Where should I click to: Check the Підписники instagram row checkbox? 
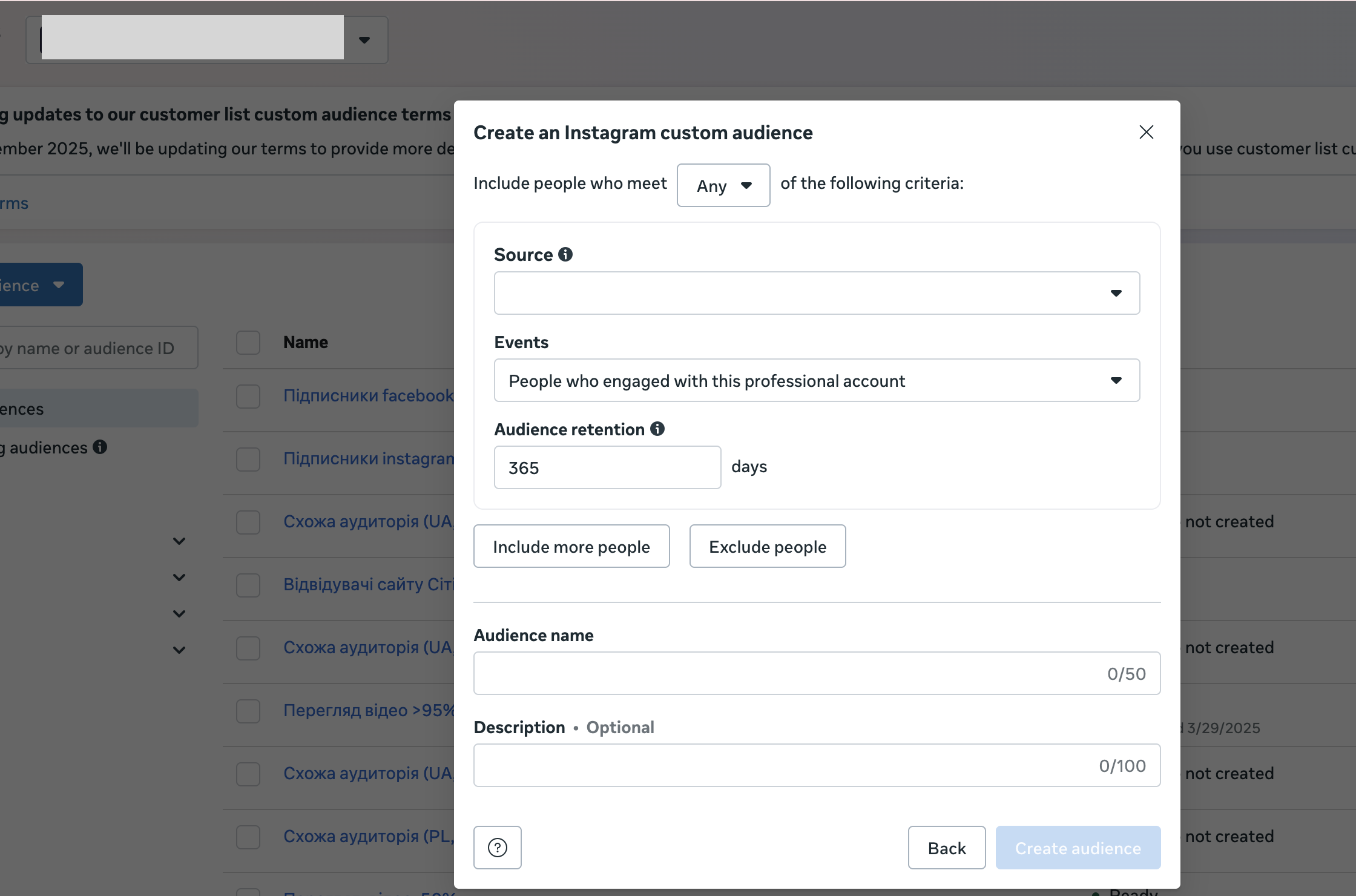[x=248, y=459]
